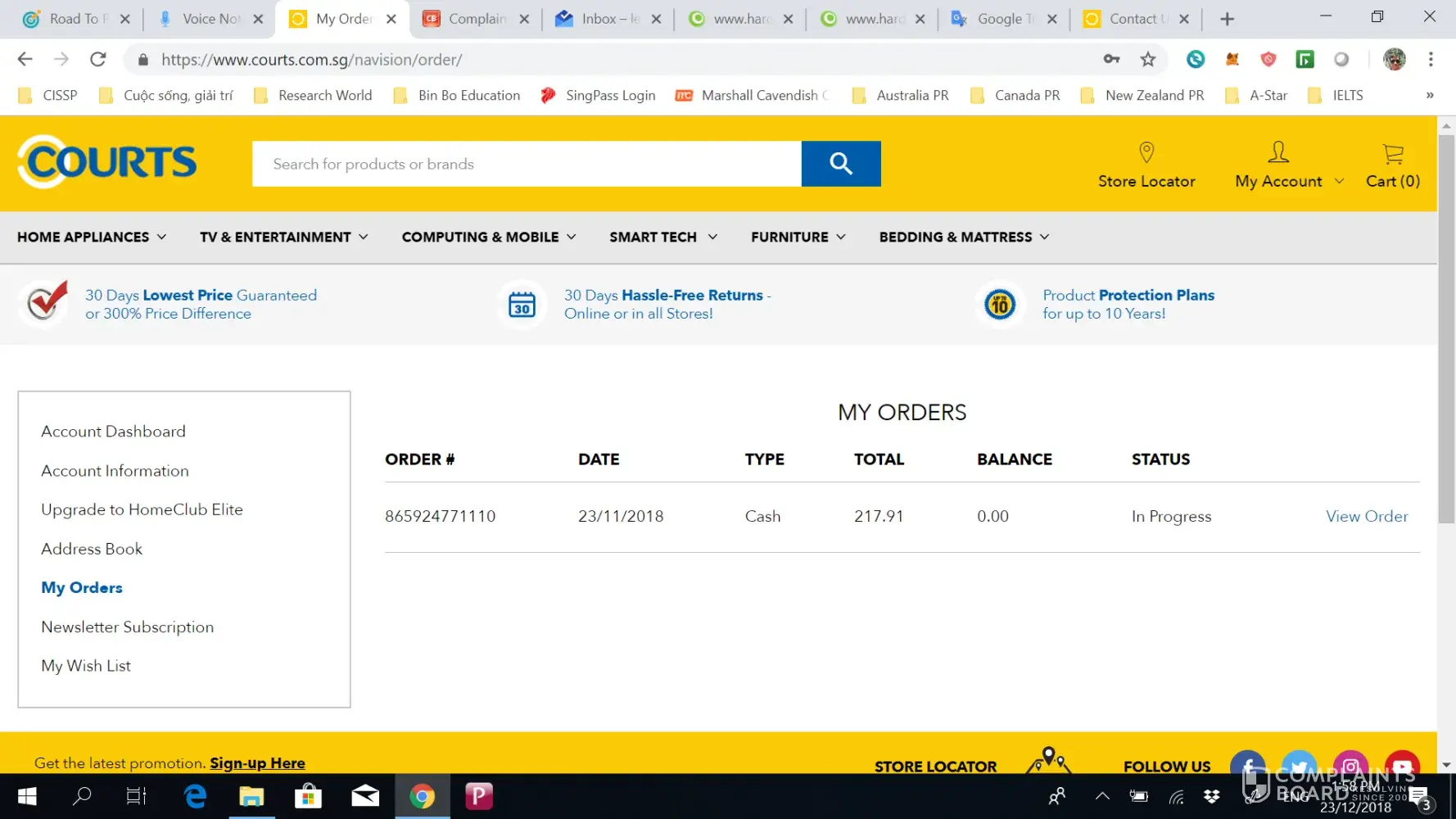1456x819 pixels.
Task: Click the product search input field
Action: [527, 164]
